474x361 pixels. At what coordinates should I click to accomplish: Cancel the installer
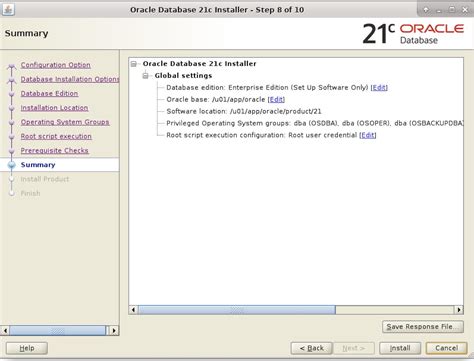[446, 348]
